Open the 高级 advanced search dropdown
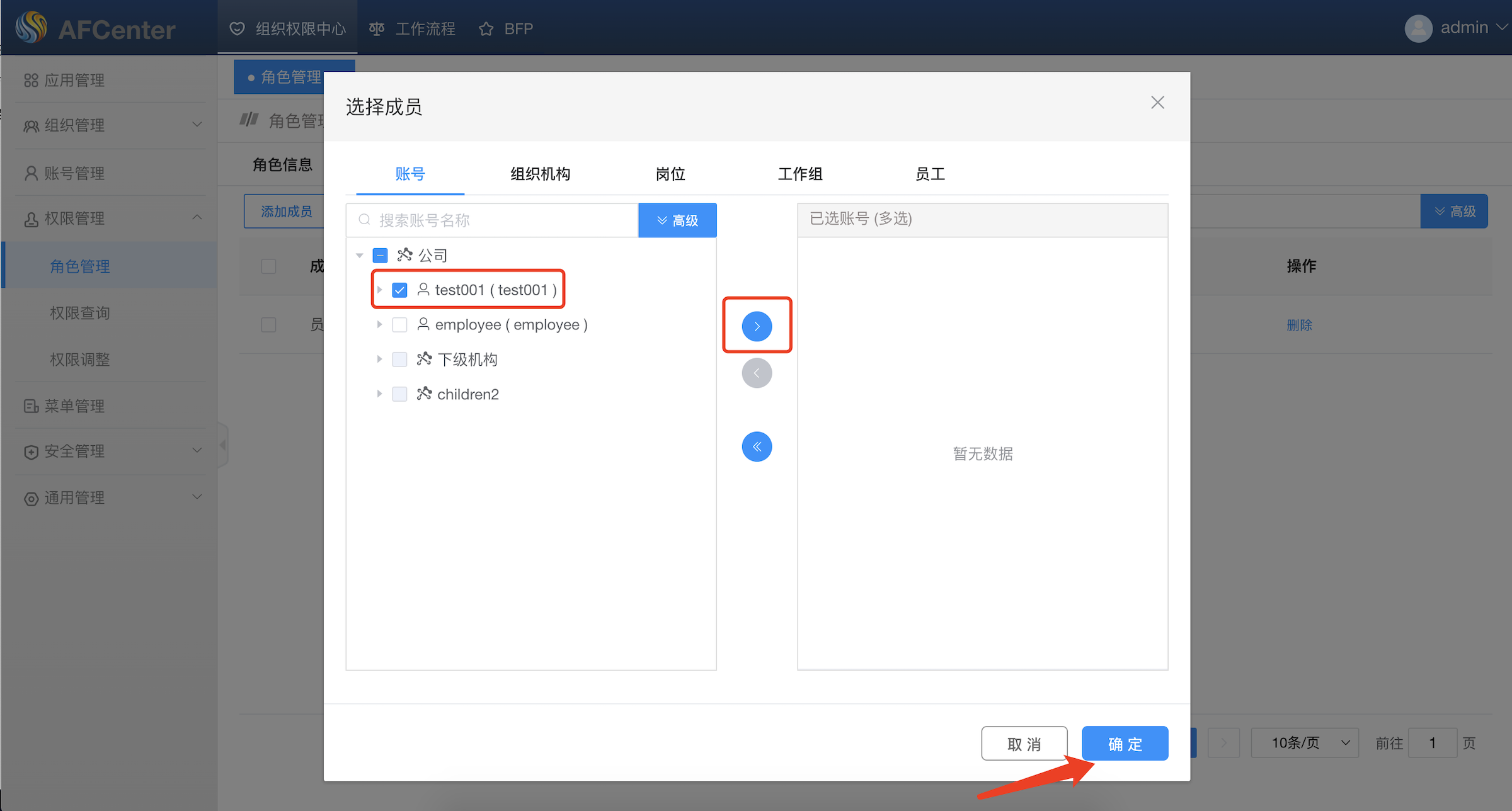The width and height of the screenshot is (1512, 811). point(677,220)
